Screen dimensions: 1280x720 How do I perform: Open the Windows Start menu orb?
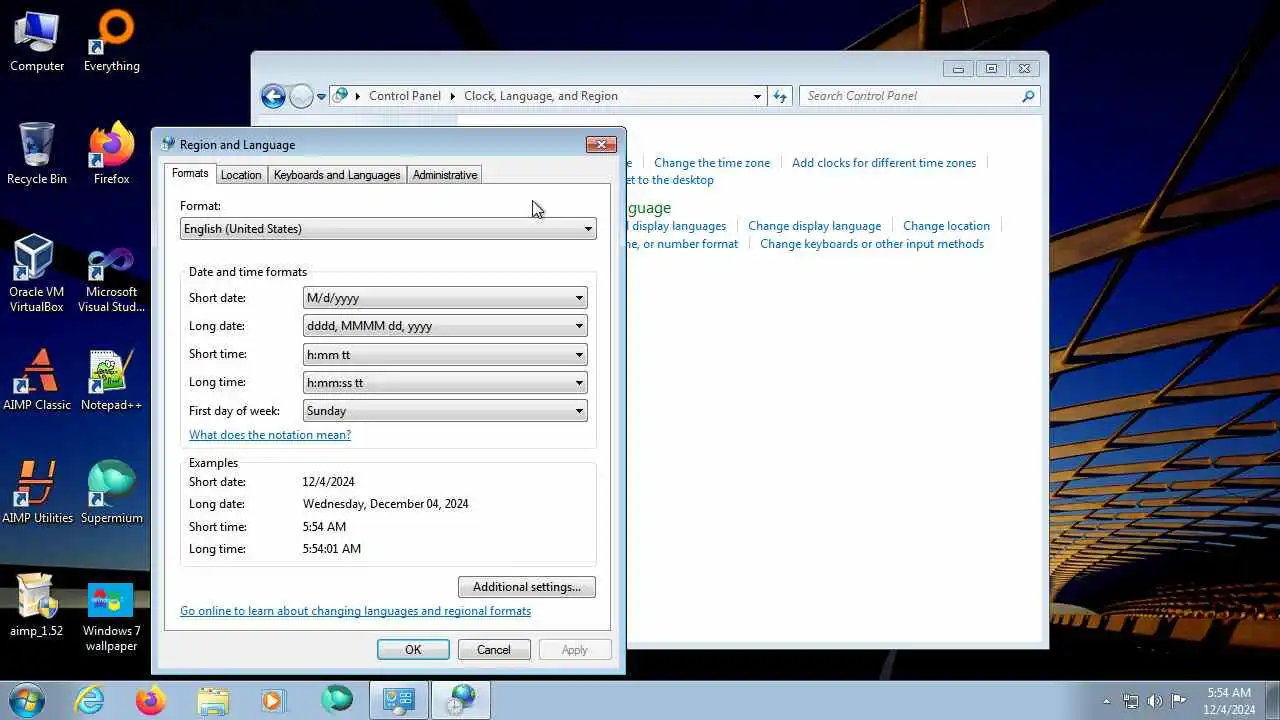point(25,700)
